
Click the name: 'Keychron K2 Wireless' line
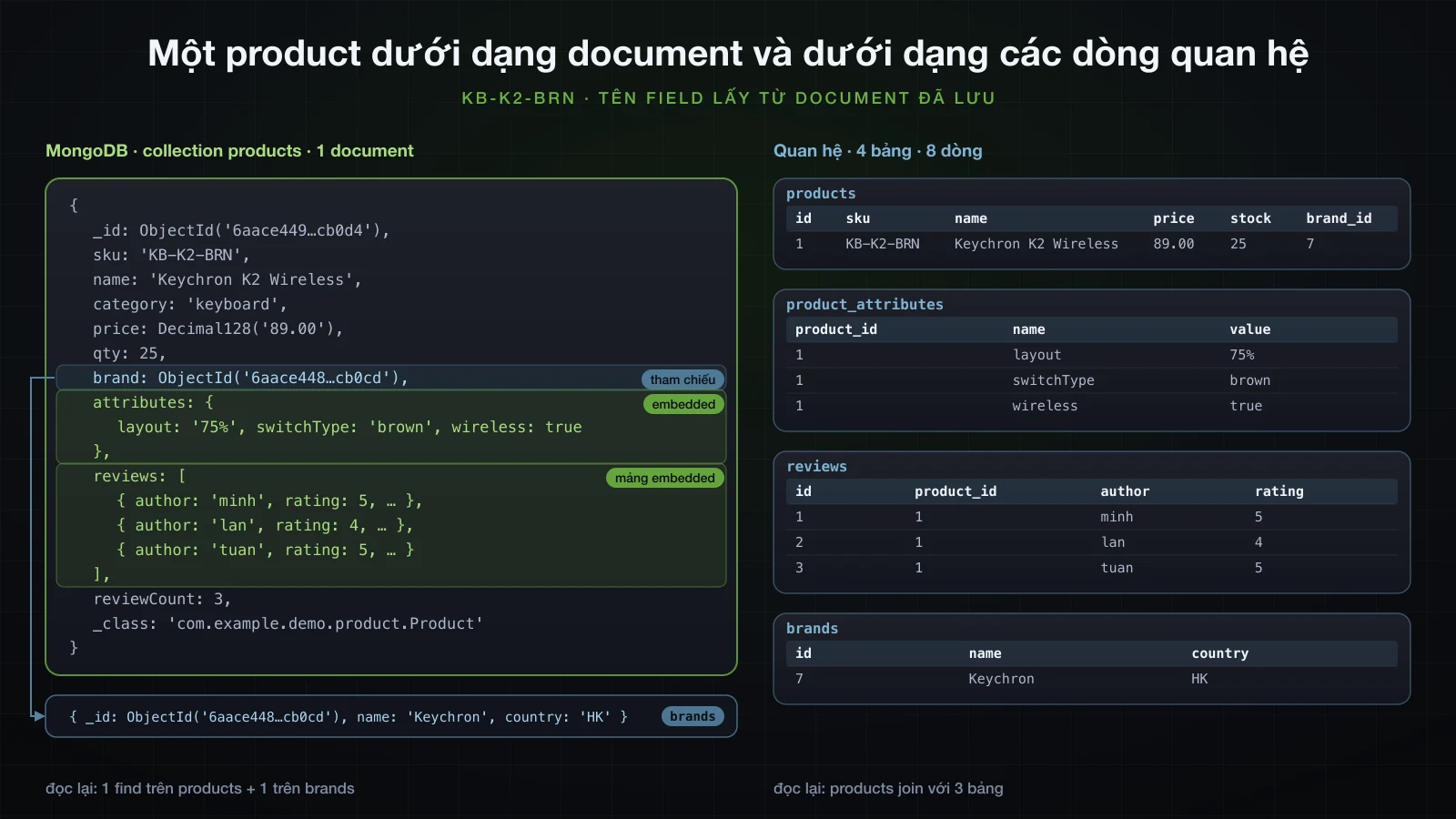227,279
